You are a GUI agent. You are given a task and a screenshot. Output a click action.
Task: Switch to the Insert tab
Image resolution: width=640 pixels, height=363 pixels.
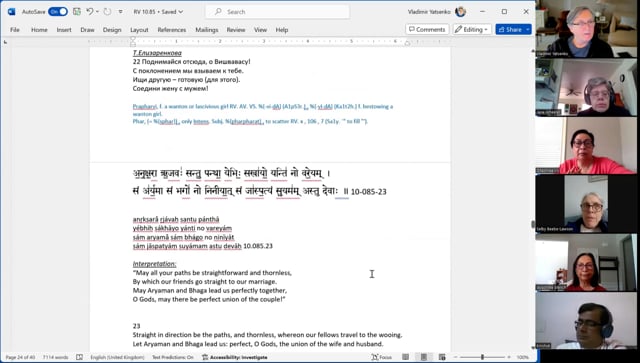click(x=64, y=30)
